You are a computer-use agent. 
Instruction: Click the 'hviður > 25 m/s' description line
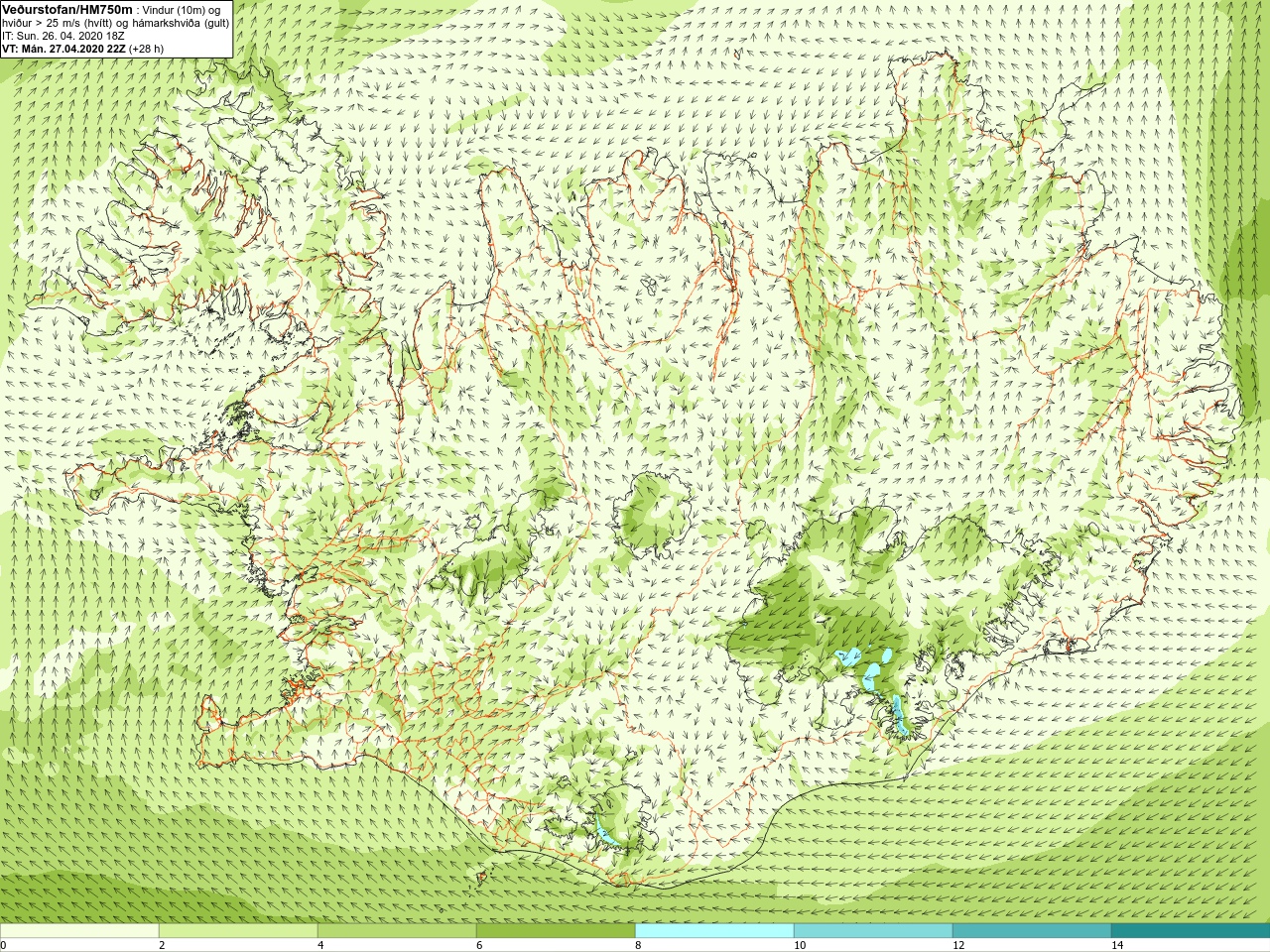(x=115, y=23)
